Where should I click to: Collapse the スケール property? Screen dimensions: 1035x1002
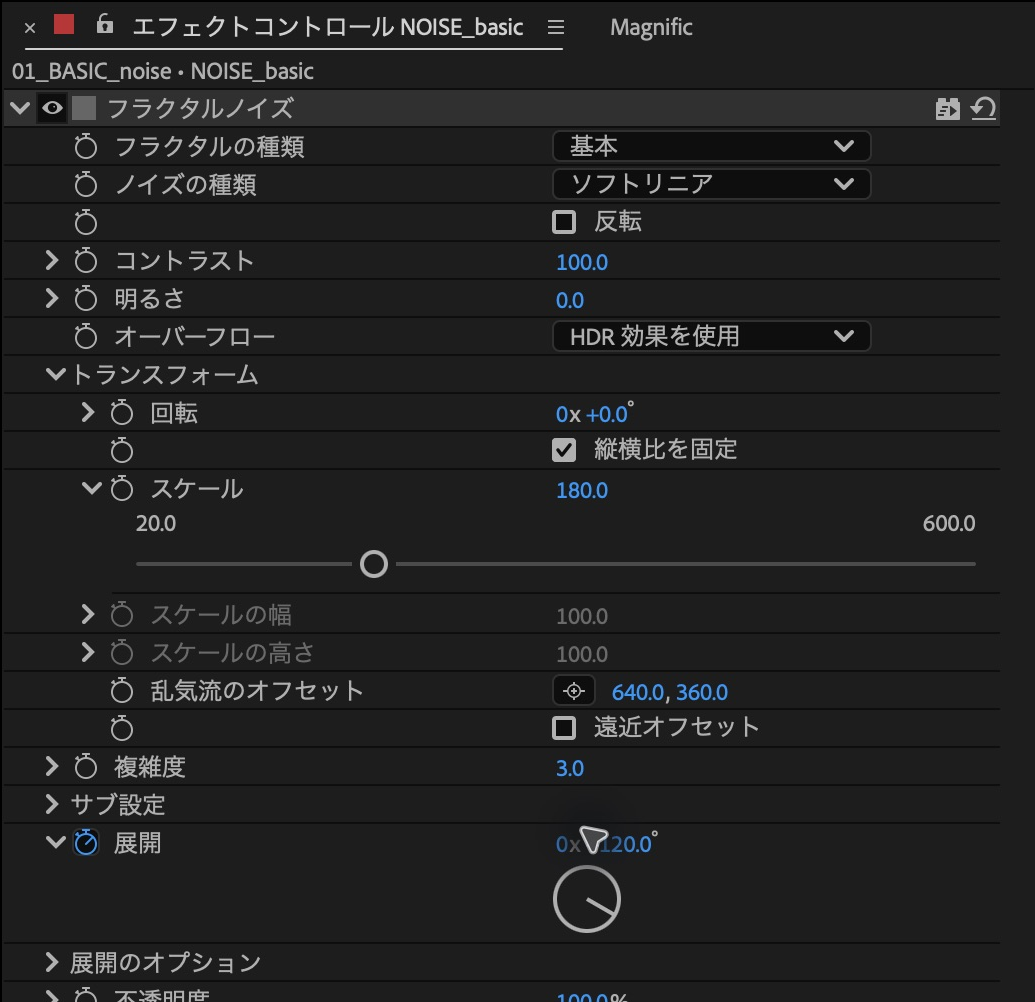click(91, 488)
